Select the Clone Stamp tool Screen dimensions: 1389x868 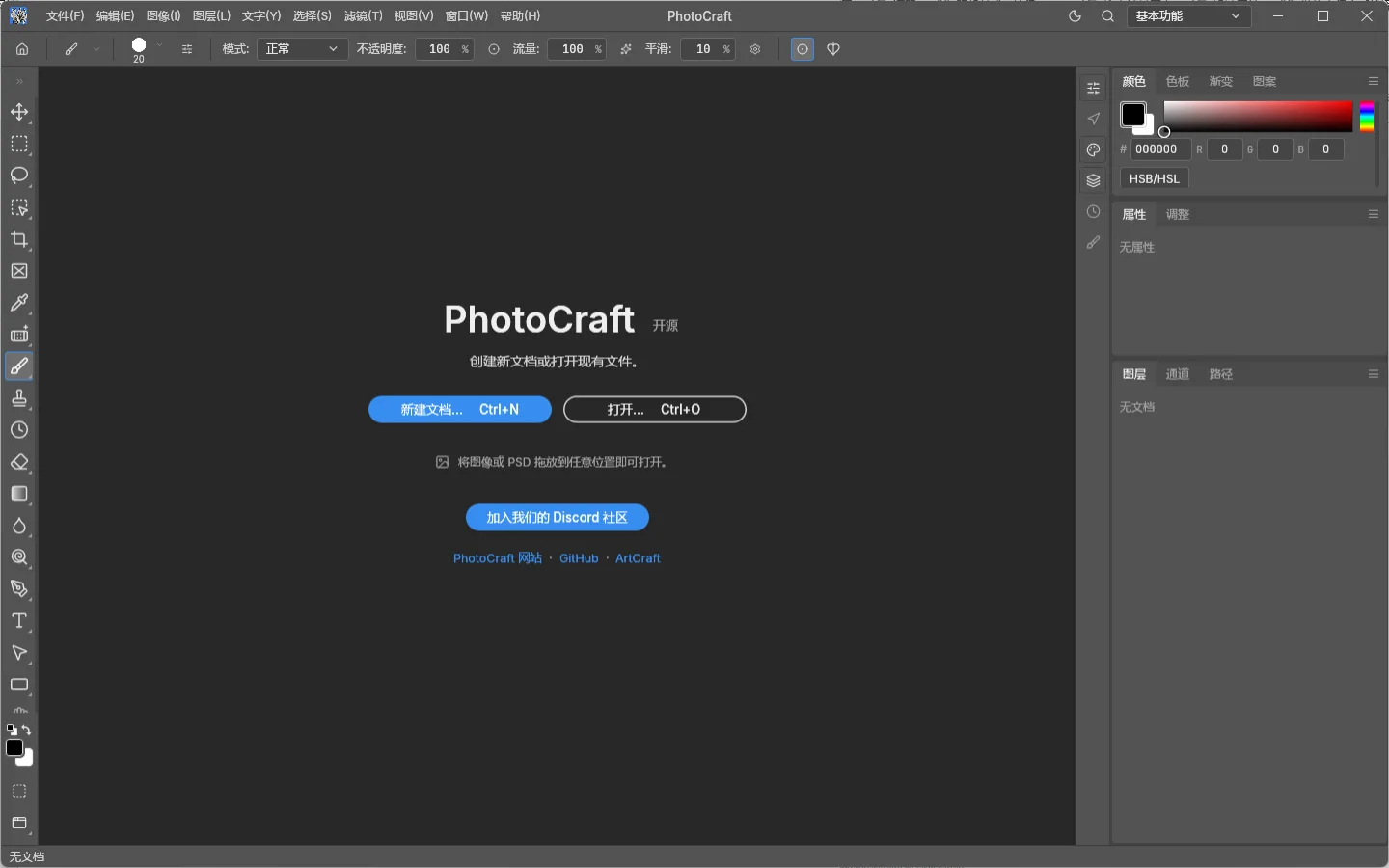pos(19,398)
